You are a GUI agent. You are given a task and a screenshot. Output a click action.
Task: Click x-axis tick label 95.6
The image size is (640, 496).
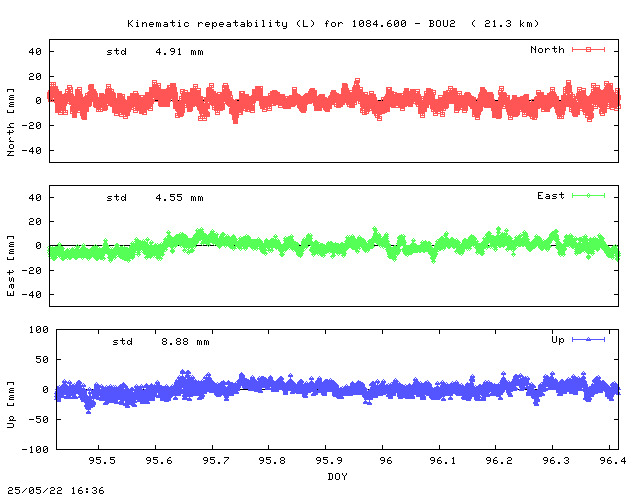point(159,460)
